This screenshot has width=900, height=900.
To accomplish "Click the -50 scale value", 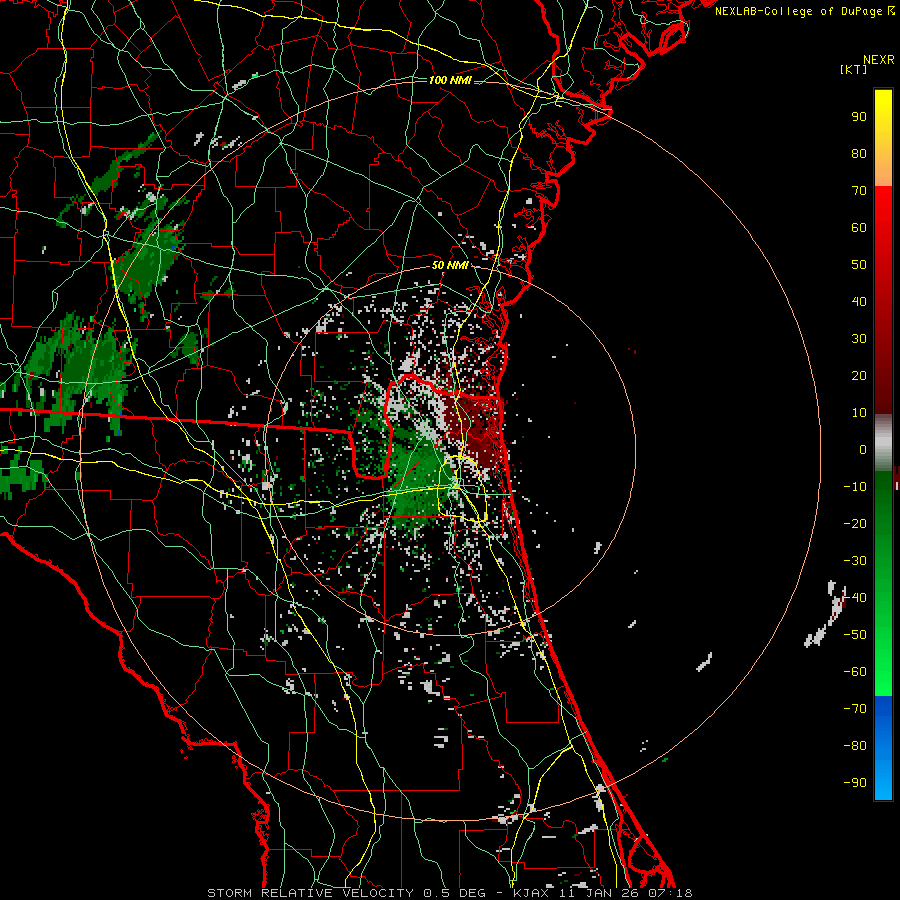I will [855, 635].
